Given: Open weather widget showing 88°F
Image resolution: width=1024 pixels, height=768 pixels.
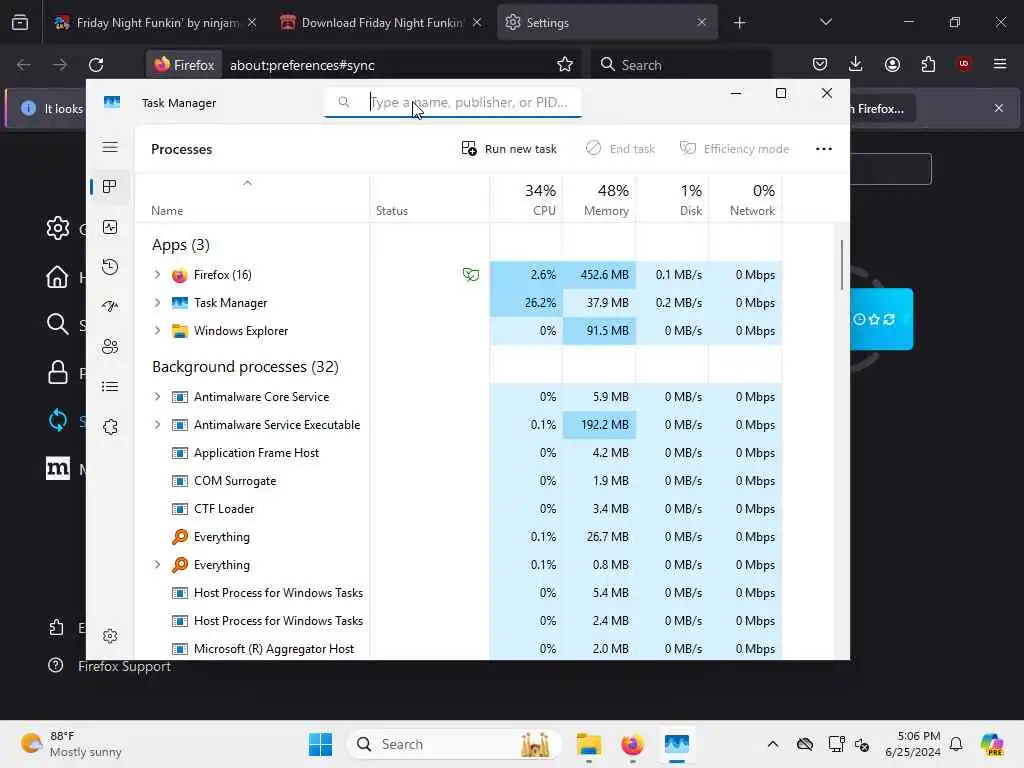Looking at the screenshot, I should click(72, 744).
